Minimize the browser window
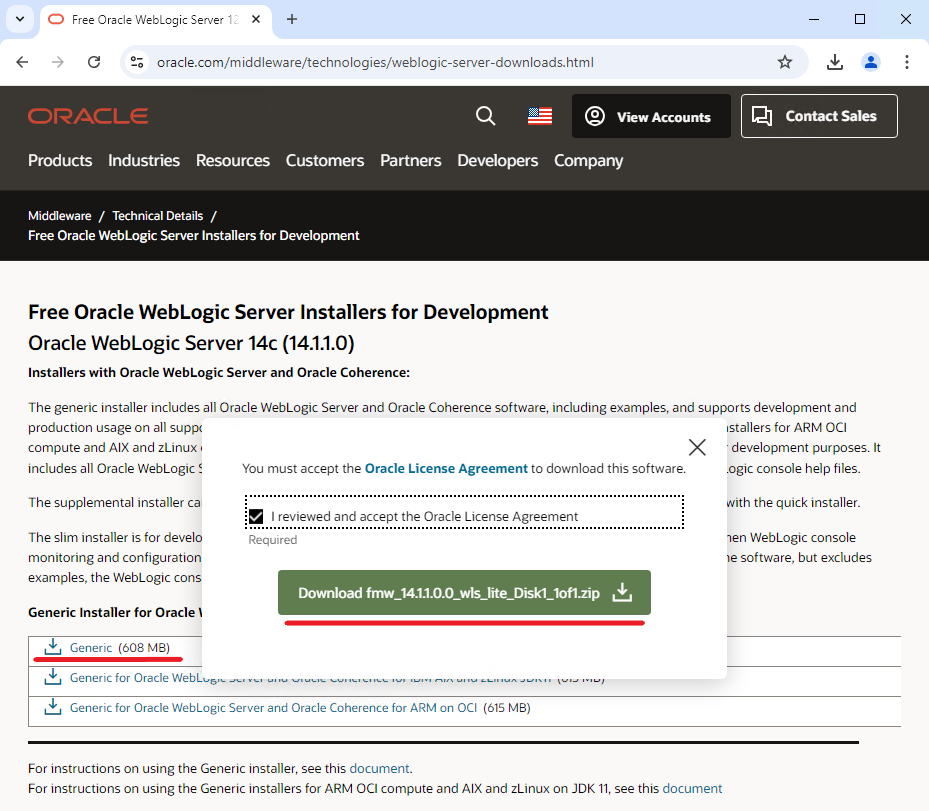 (x=814, y=20)
